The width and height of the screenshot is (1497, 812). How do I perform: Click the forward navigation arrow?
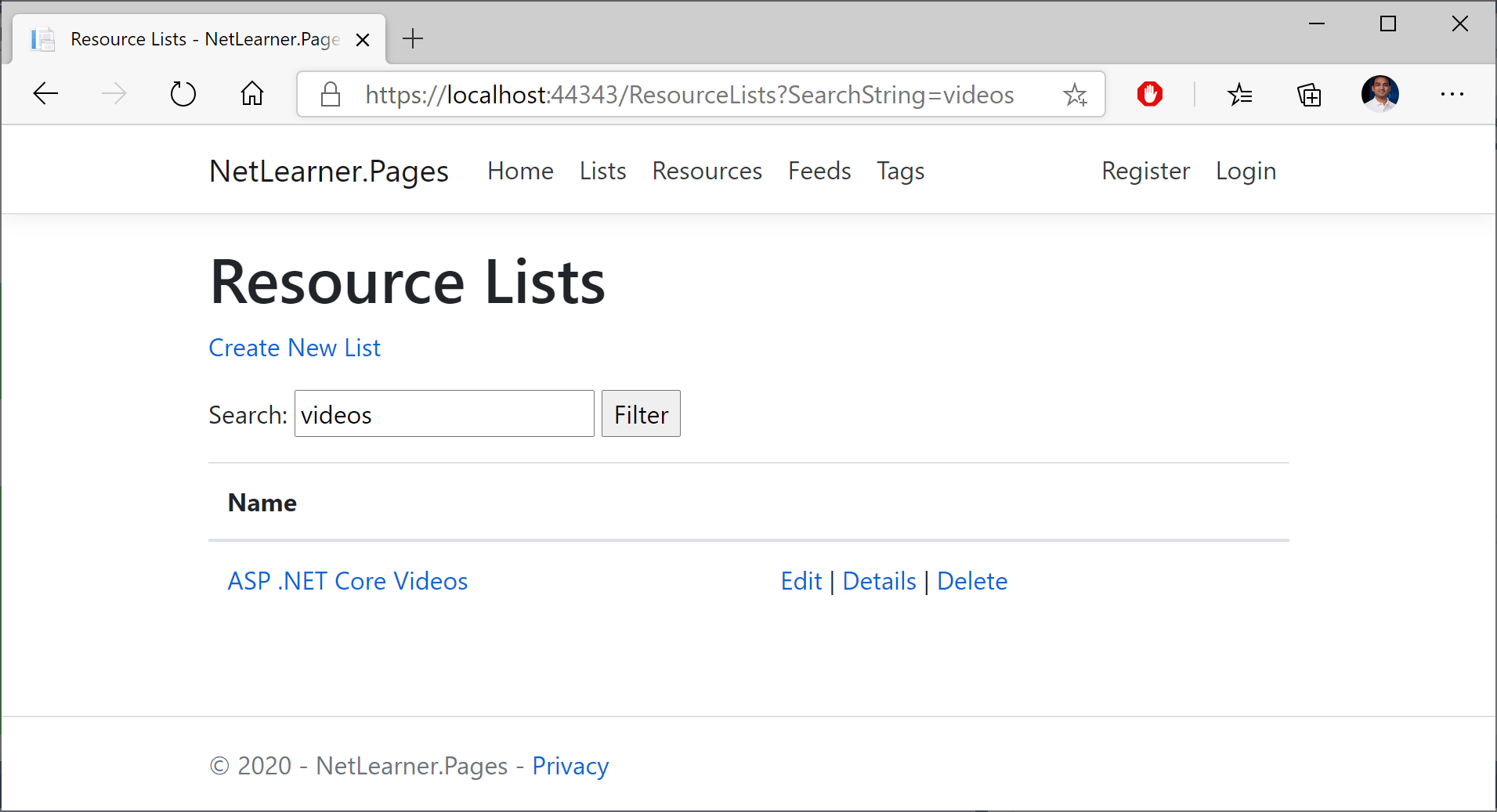(x=114, y=94)
